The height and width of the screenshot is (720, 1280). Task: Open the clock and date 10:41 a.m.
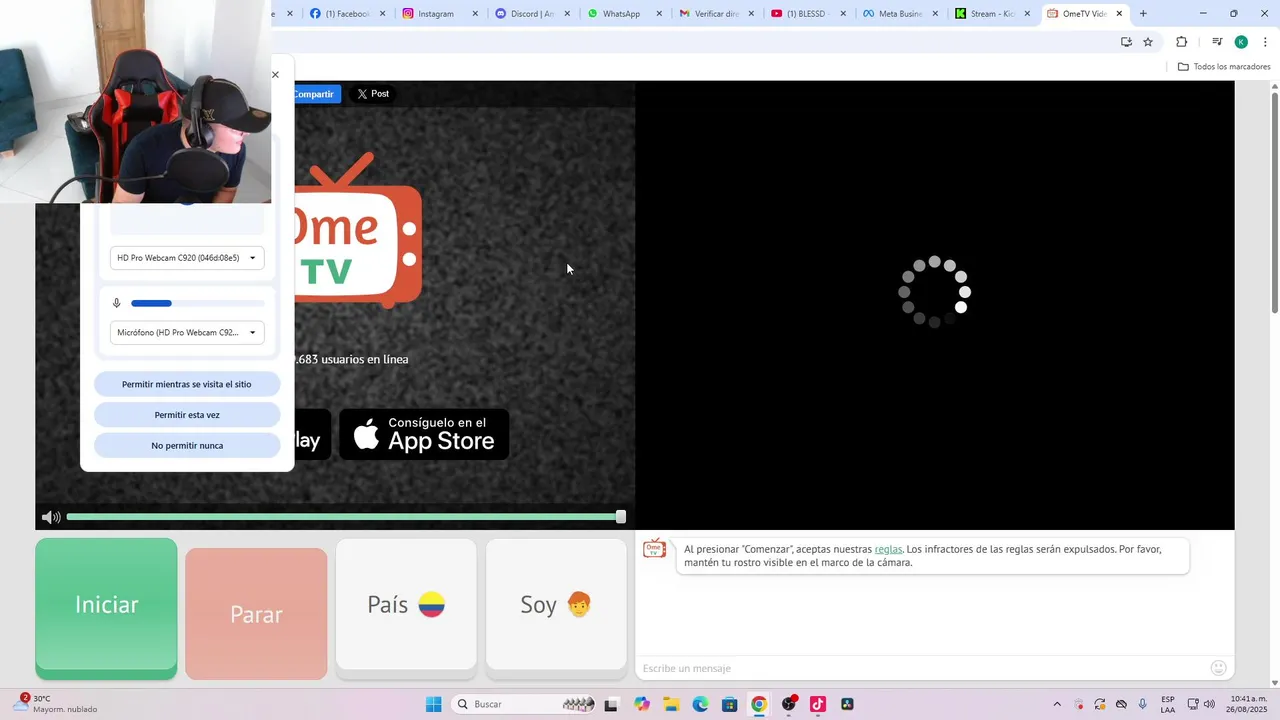tap(1249, 704)
